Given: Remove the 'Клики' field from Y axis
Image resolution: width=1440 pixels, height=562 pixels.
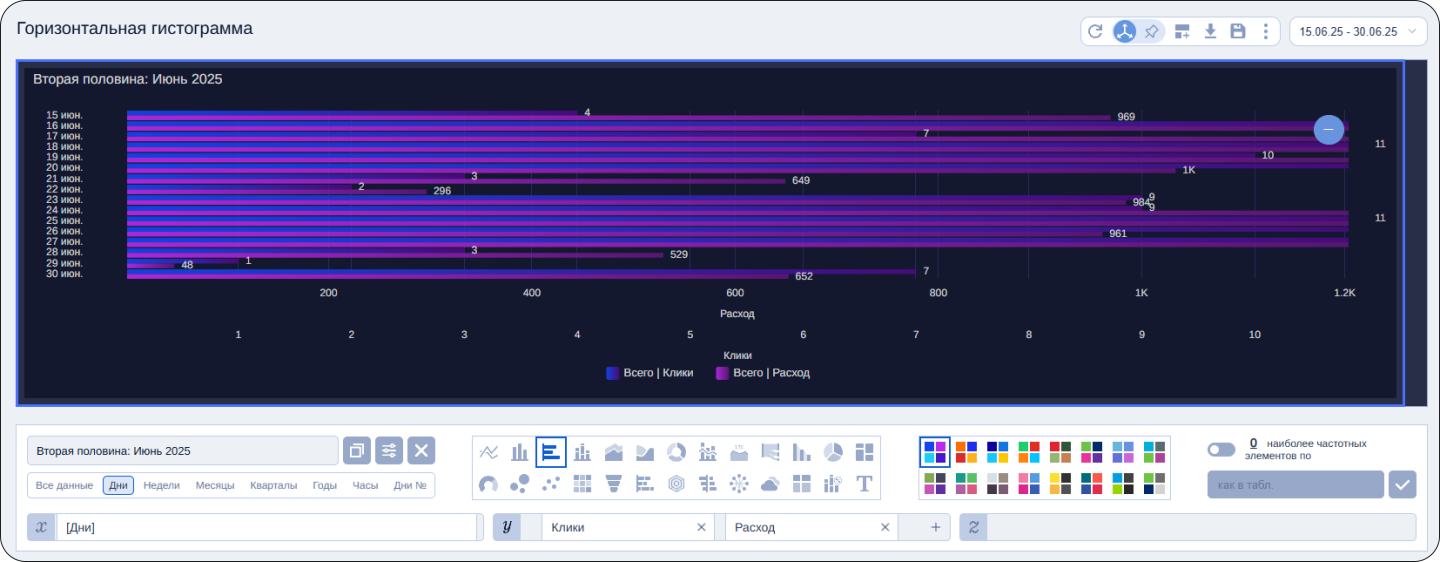Looking at the screenshot, I should (701, 527).
